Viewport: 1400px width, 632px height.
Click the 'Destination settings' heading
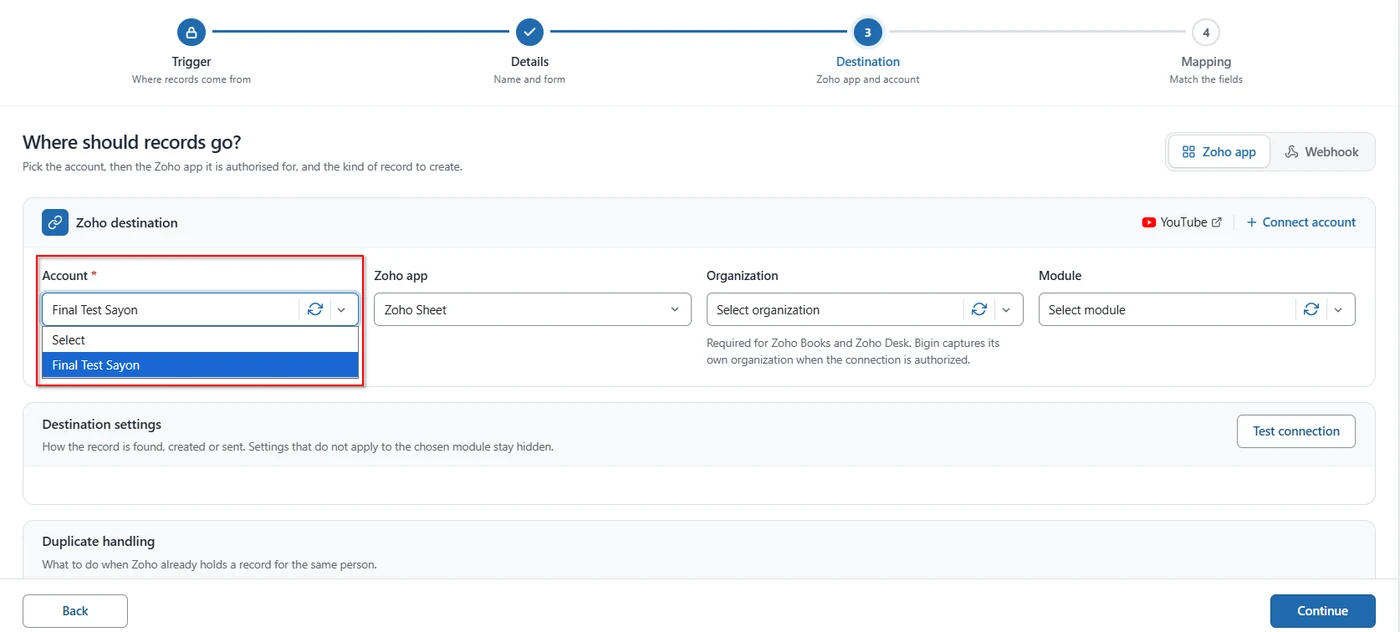(102, 425)
